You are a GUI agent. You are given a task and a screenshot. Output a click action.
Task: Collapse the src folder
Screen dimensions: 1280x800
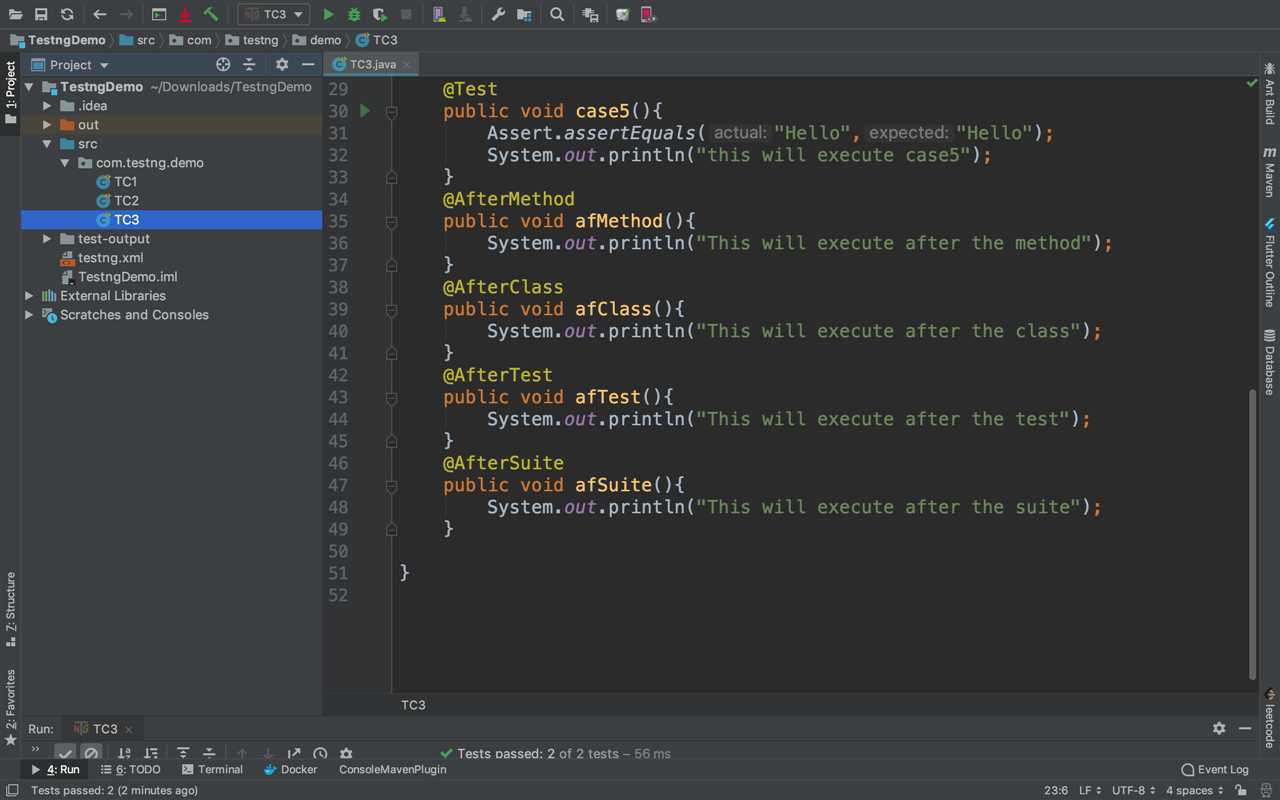pos(47,144)
